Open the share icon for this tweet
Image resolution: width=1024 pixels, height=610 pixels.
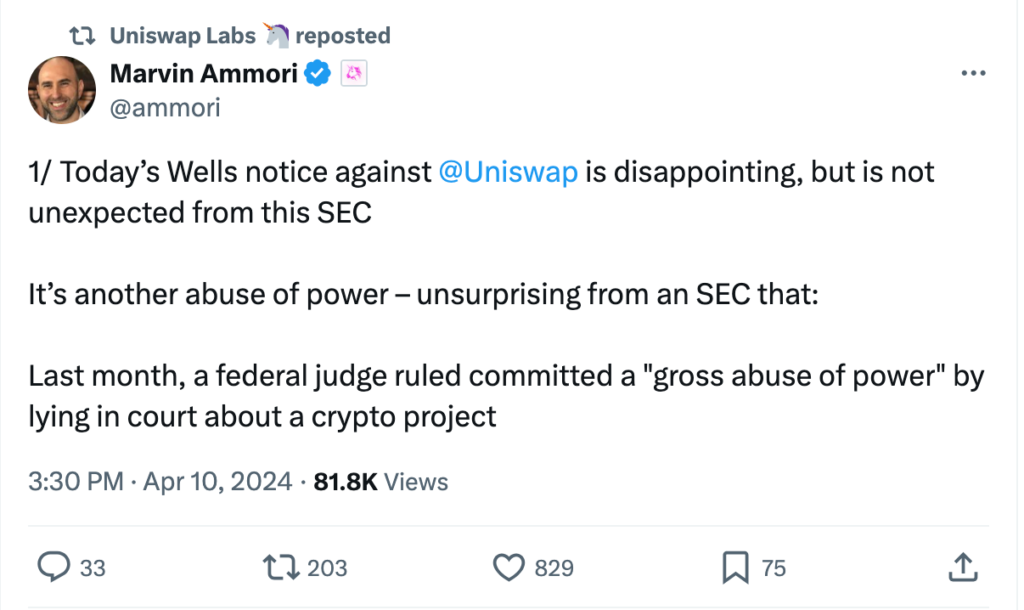point(961,568)
